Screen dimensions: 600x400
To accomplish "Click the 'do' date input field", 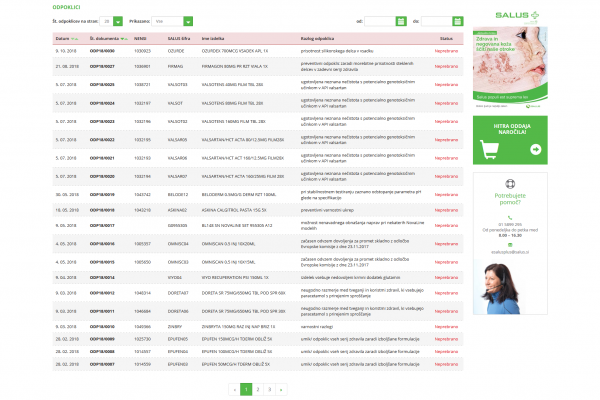I will tap(437, 21).
